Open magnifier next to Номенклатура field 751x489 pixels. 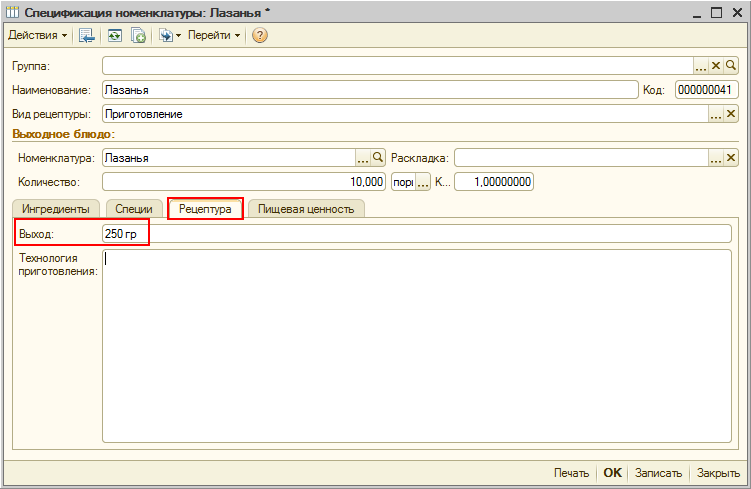point(378,157)
